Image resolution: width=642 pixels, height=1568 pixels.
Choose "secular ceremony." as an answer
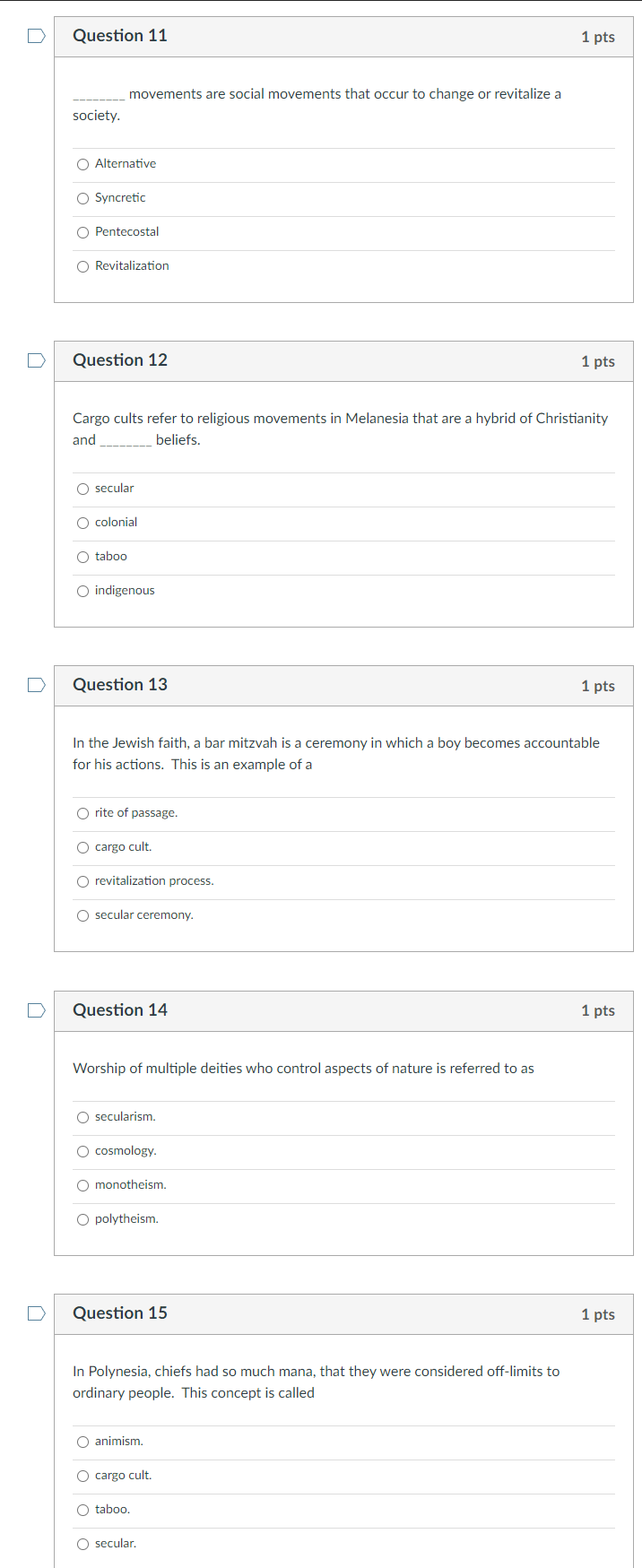(82, 915)
